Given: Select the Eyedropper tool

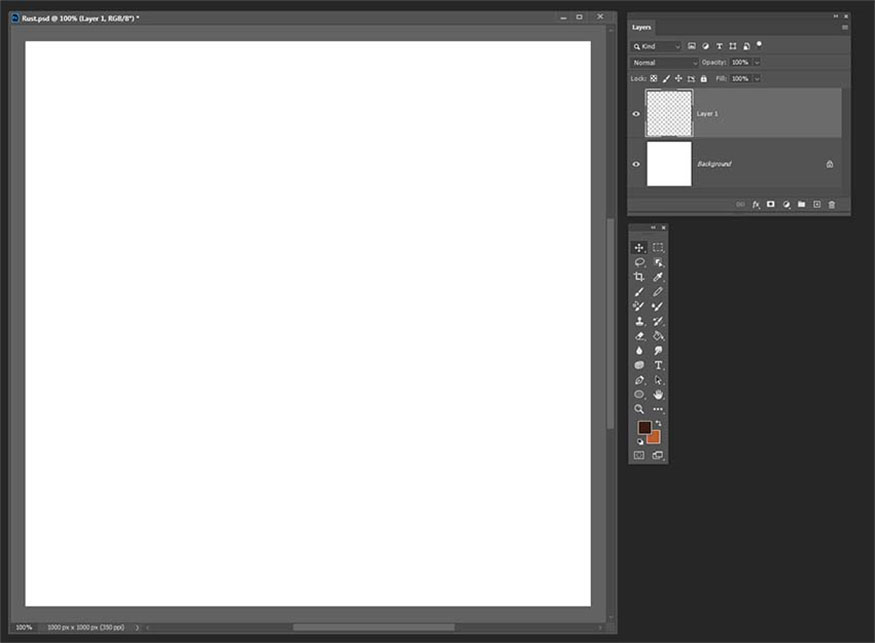Looking at the screenshot, I should point(658,277).
